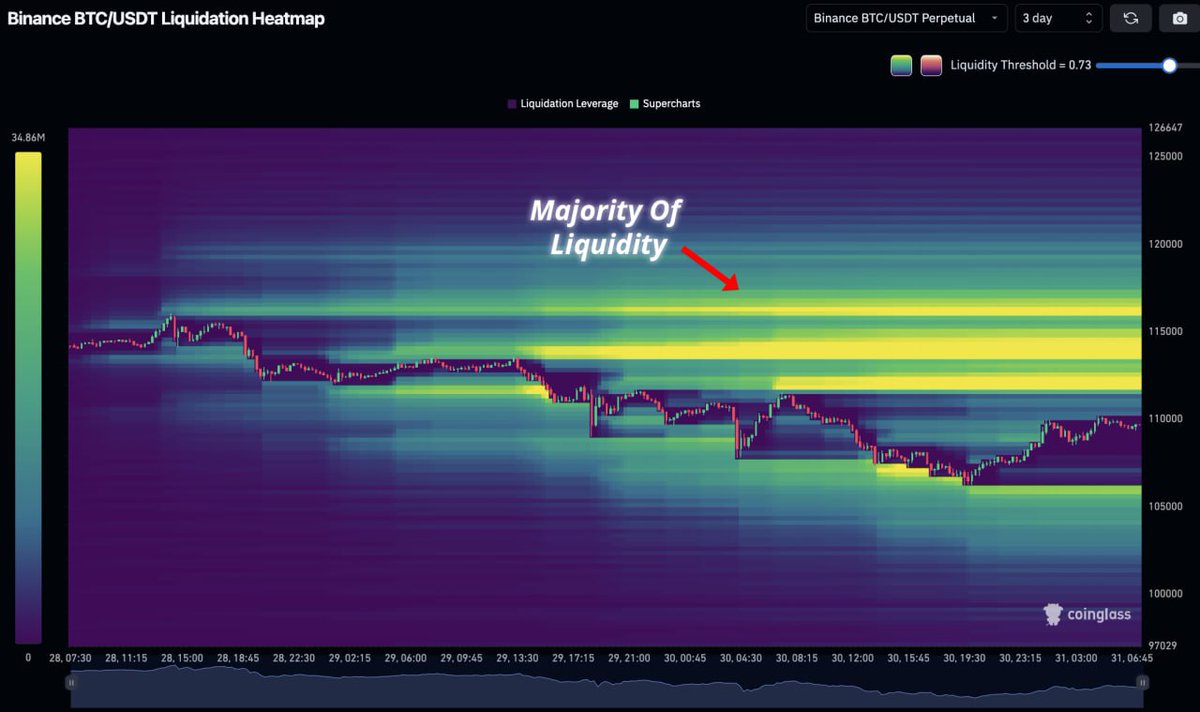Click the Liquidity Threshold slider handle
1200x712 pixels.
point(1169,66)
